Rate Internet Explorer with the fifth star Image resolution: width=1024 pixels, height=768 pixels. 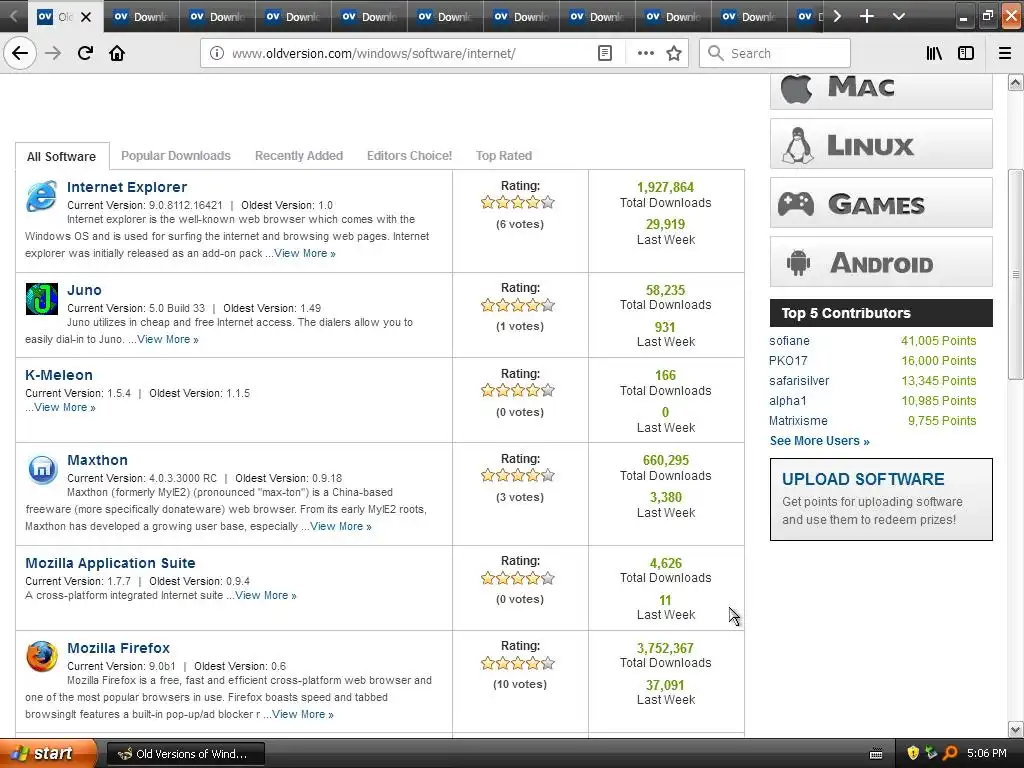click(x=548, y=202)
